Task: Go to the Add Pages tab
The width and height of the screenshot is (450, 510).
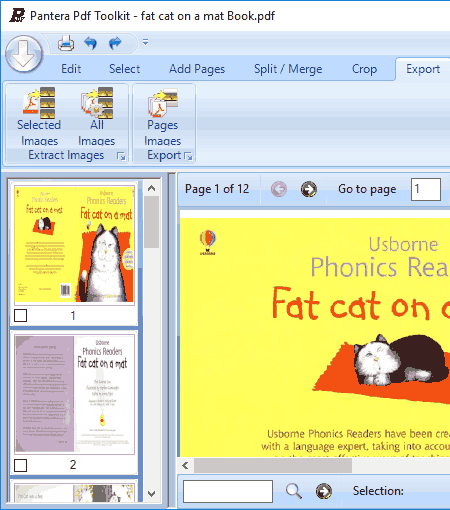Action: [197, 69]
